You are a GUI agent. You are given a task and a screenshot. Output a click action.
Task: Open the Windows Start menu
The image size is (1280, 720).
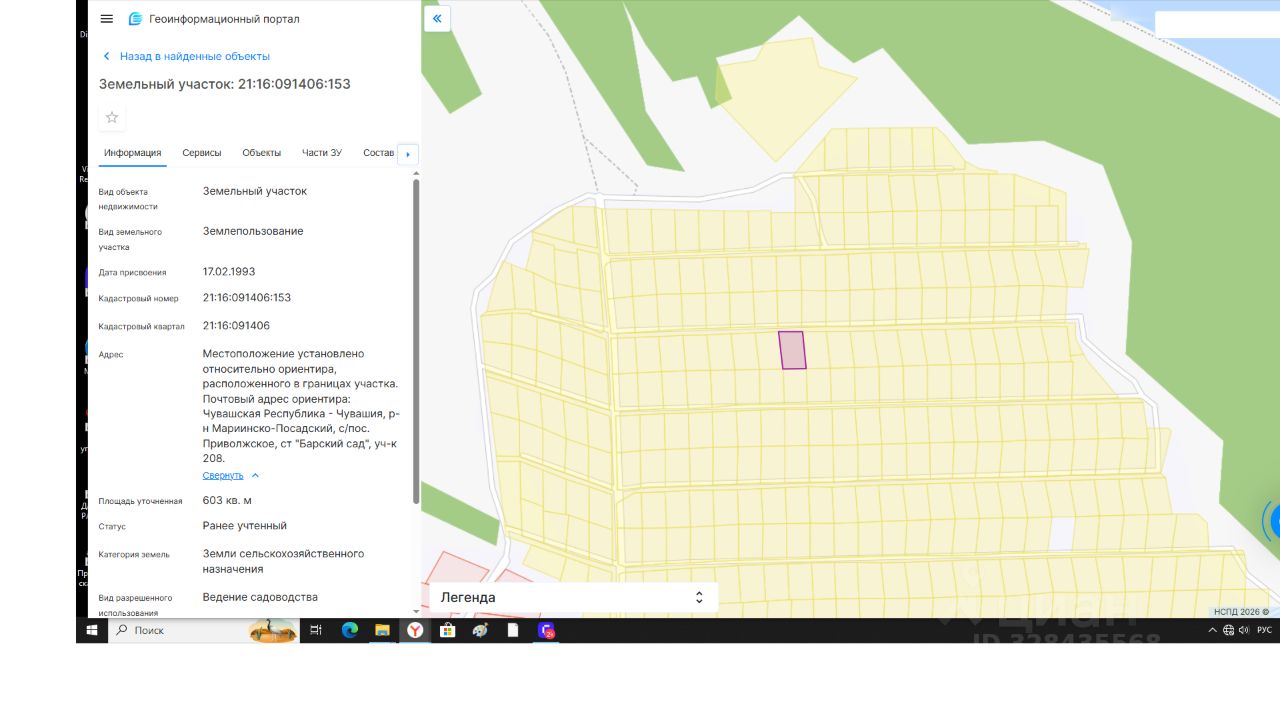coord(92,630)
